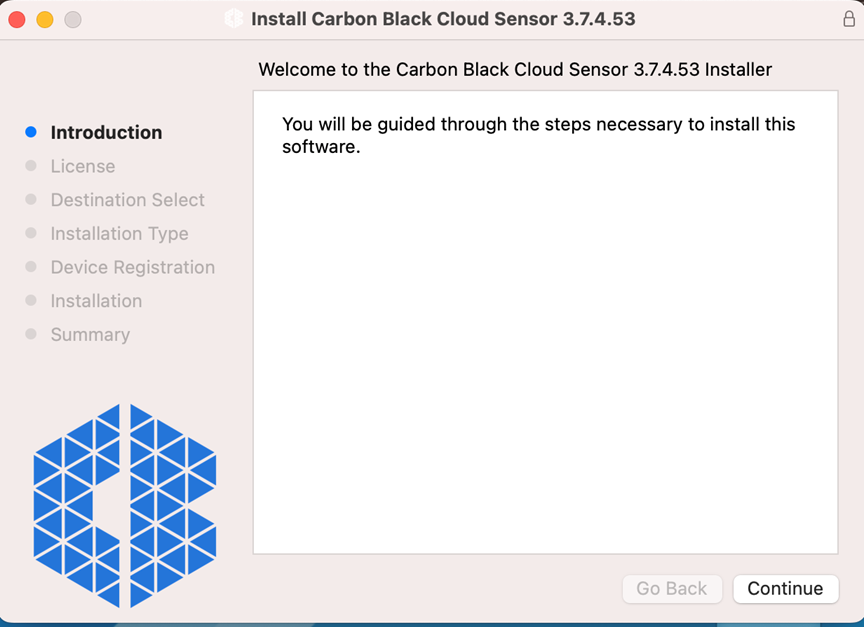The width and height of the screenshot is (864, 627).
Task: Select the Installation step label
Action: pos(96,301)
